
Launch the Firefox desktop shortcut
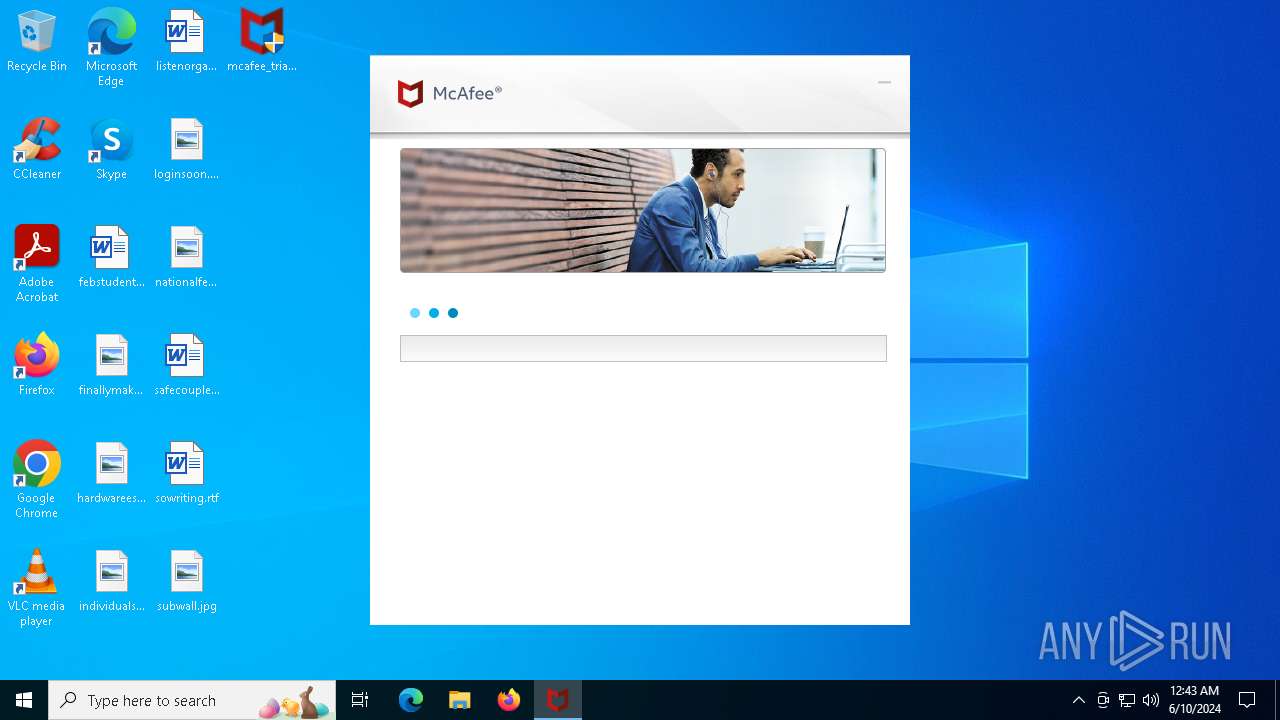[x=37, y=366]
